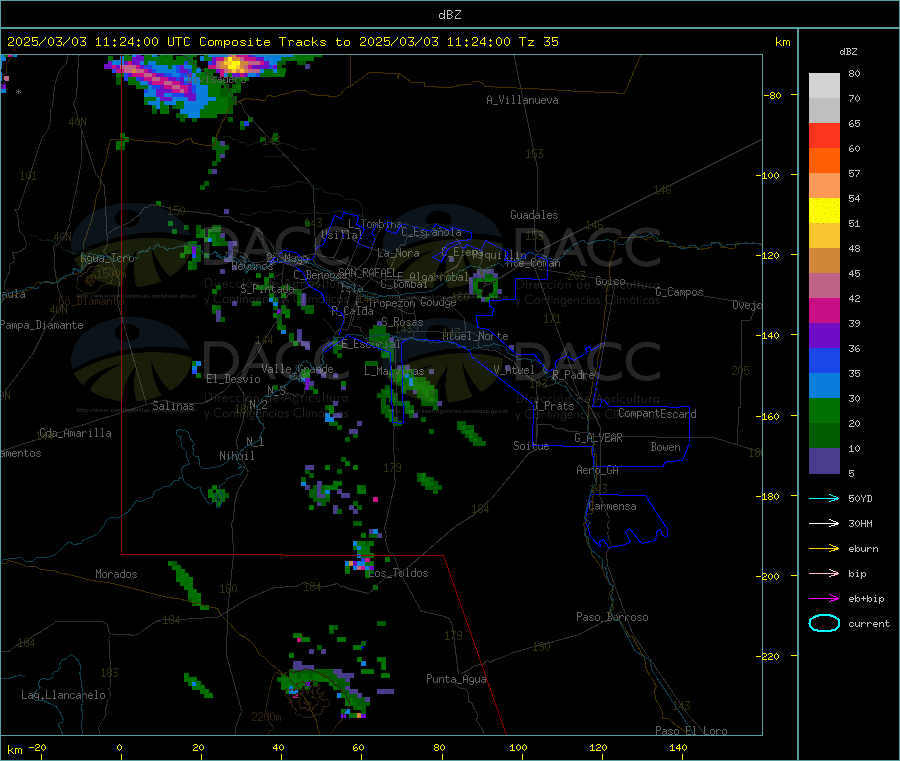Click the 'Goudge' map label
The width and height of the screenshot is (900, 761).
pyautogui.click(x=438, y=302)
